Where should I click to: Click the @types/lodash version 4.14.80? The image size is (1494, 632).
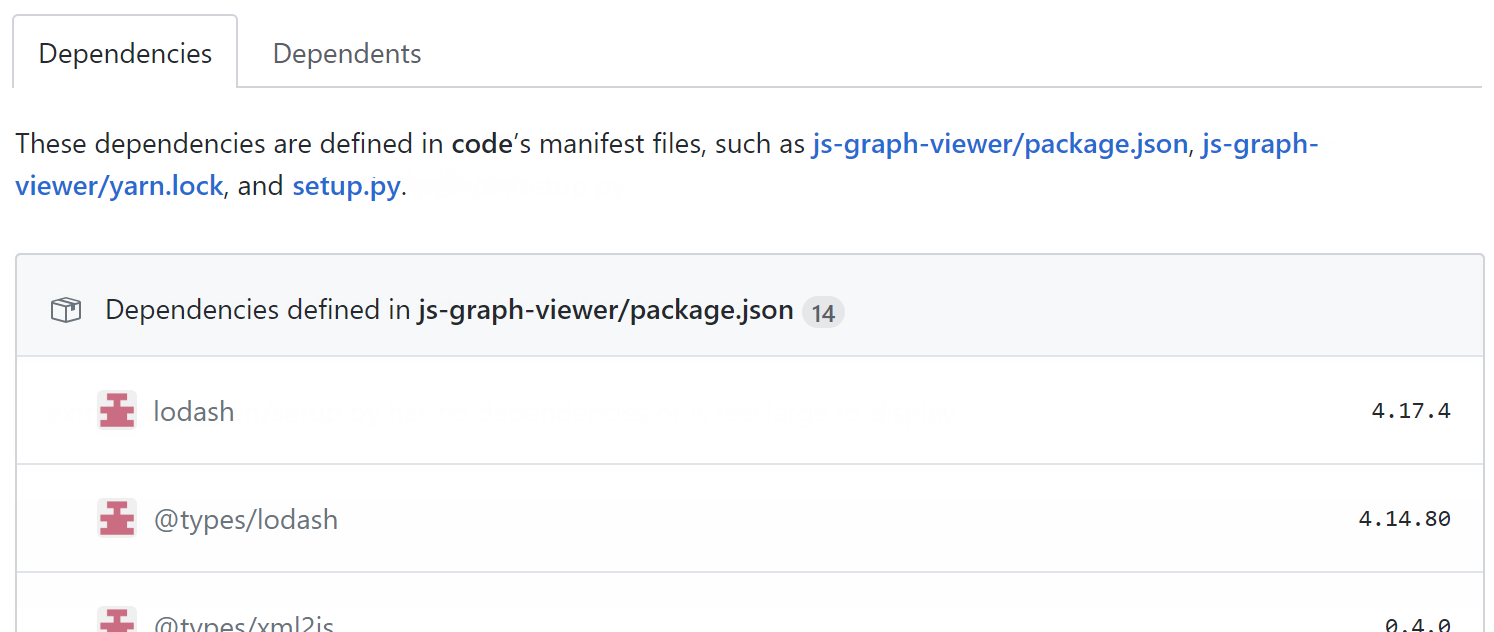(x=1405, y=519)
